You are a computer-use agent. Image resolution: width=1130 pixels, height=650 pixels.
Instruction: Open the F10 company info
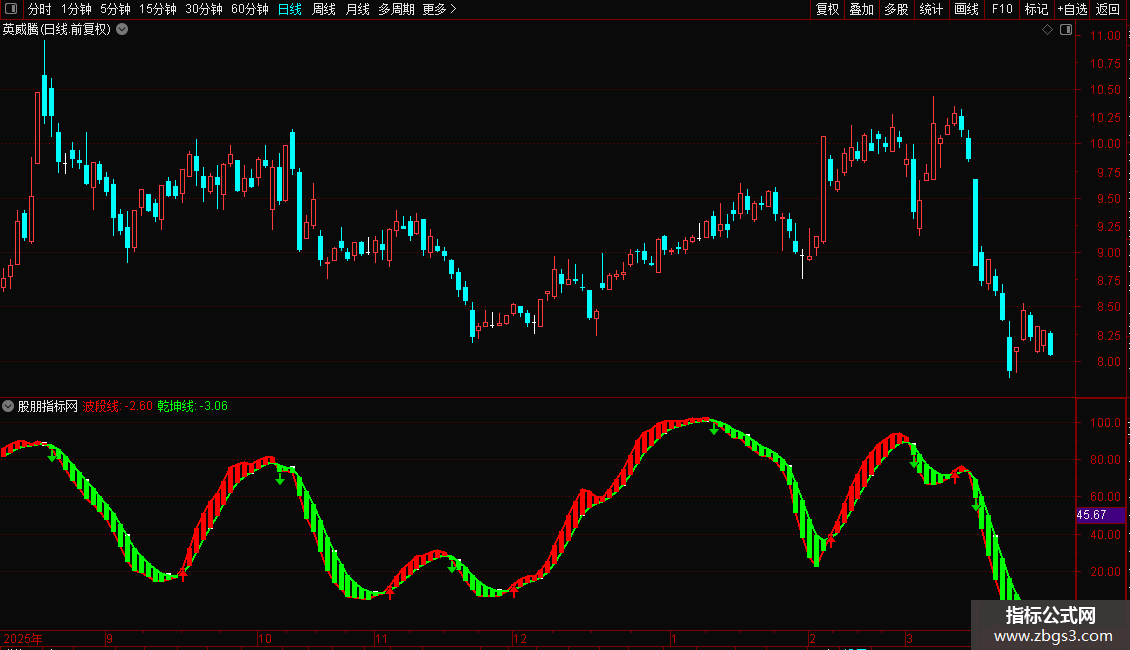(x=1002, y=9)
